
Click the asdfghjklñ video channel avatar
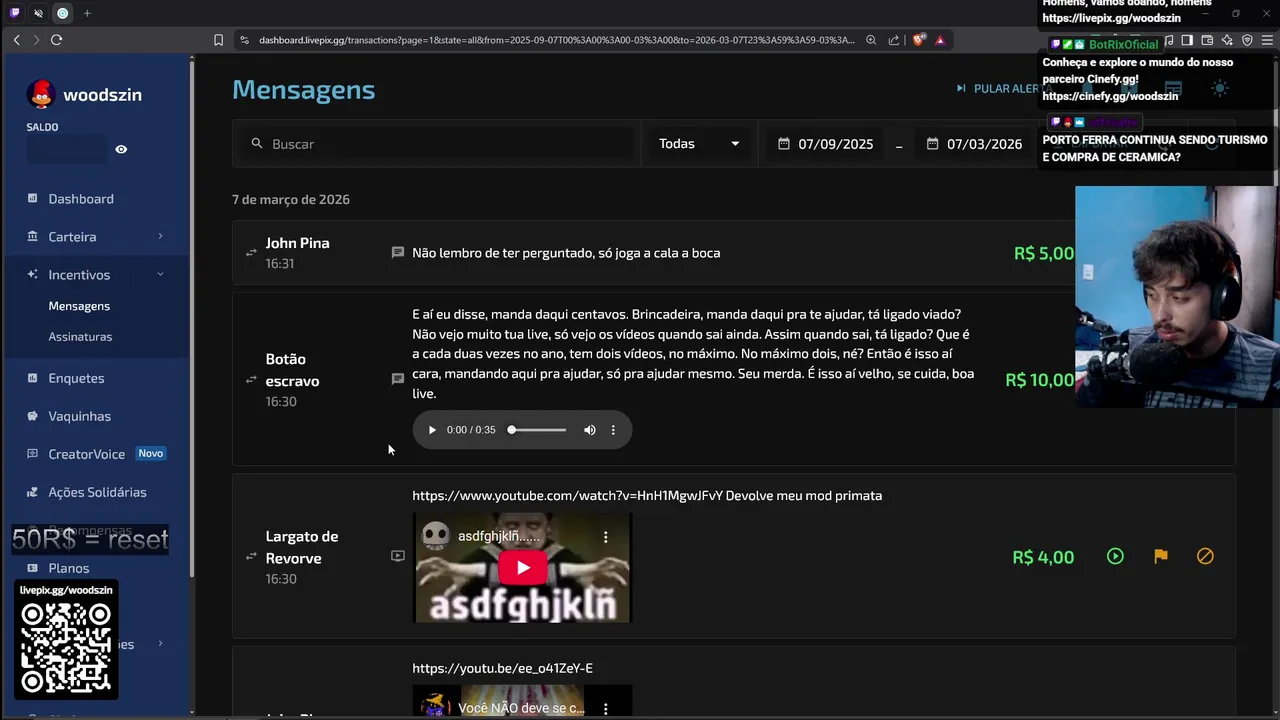(435, 537)
